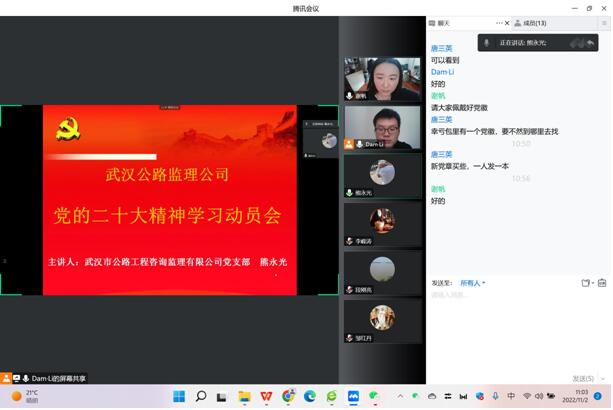Click the chat message 请大家佩戴好党徽
613x410 pixels.
459,108
